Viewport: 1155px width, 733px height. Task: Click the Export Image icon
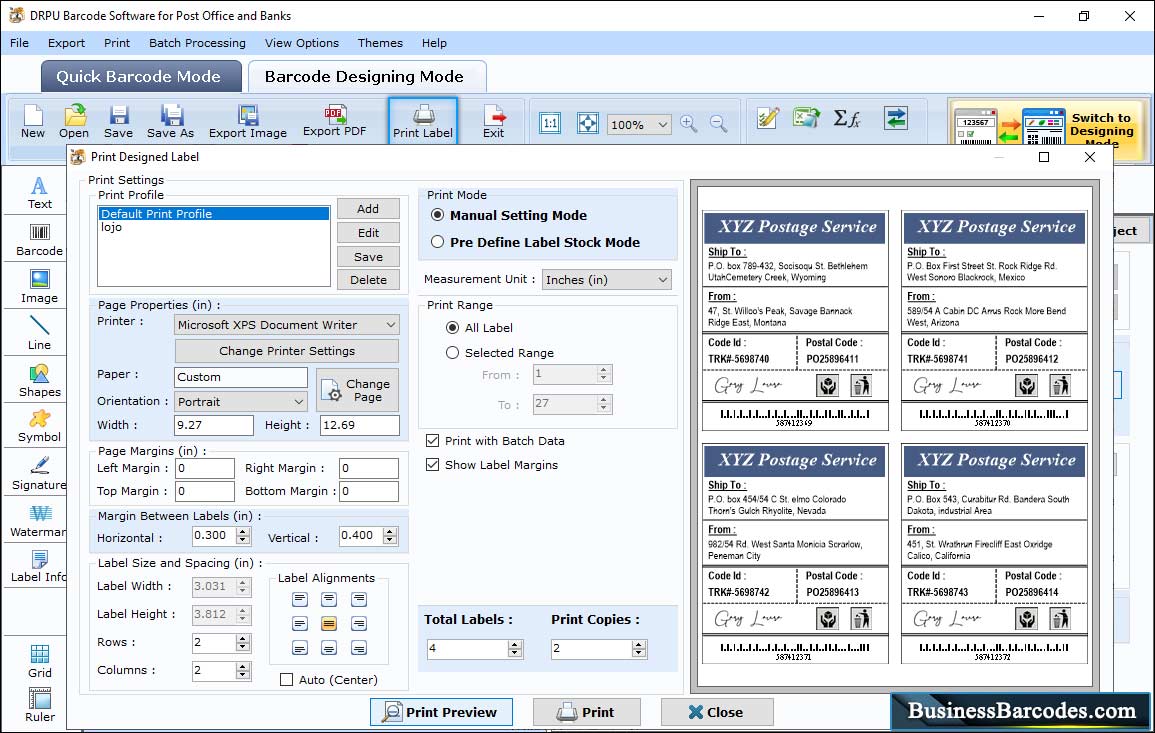click(x=248, y=122)
